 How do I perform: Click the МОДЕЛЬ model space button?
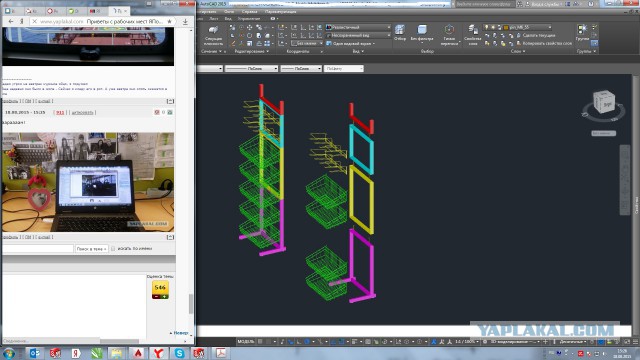[x=246, y=342]
